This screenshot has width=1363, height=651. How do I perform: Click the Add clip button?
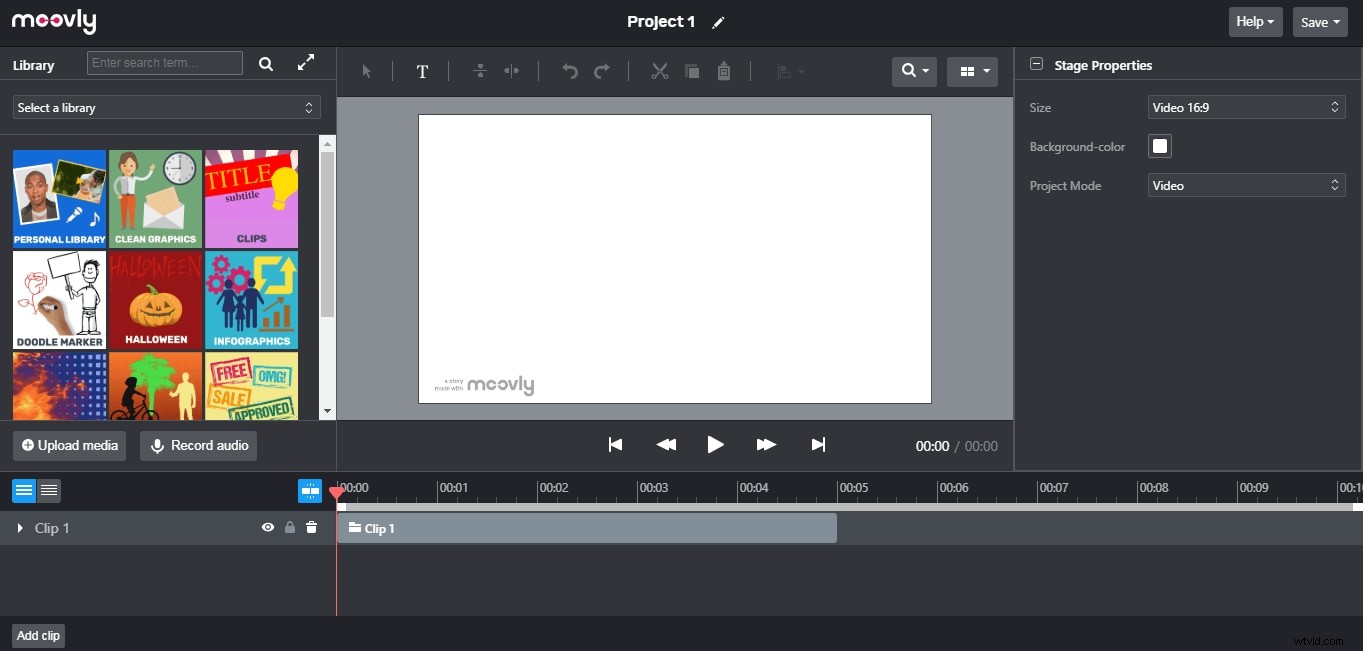point(37,635)
